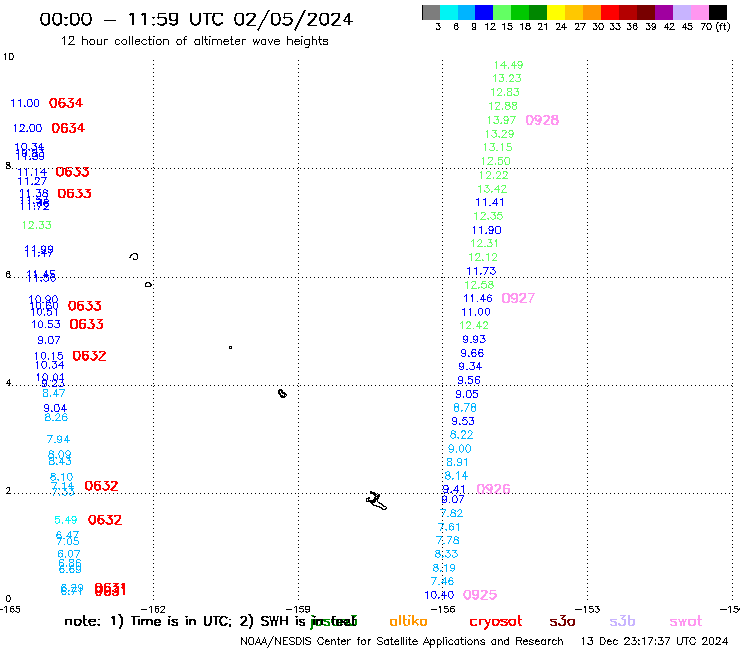
Task: Click the '13 Dec 23:17:37 UTC 2024' timestamp
Action: click(654, 641)
